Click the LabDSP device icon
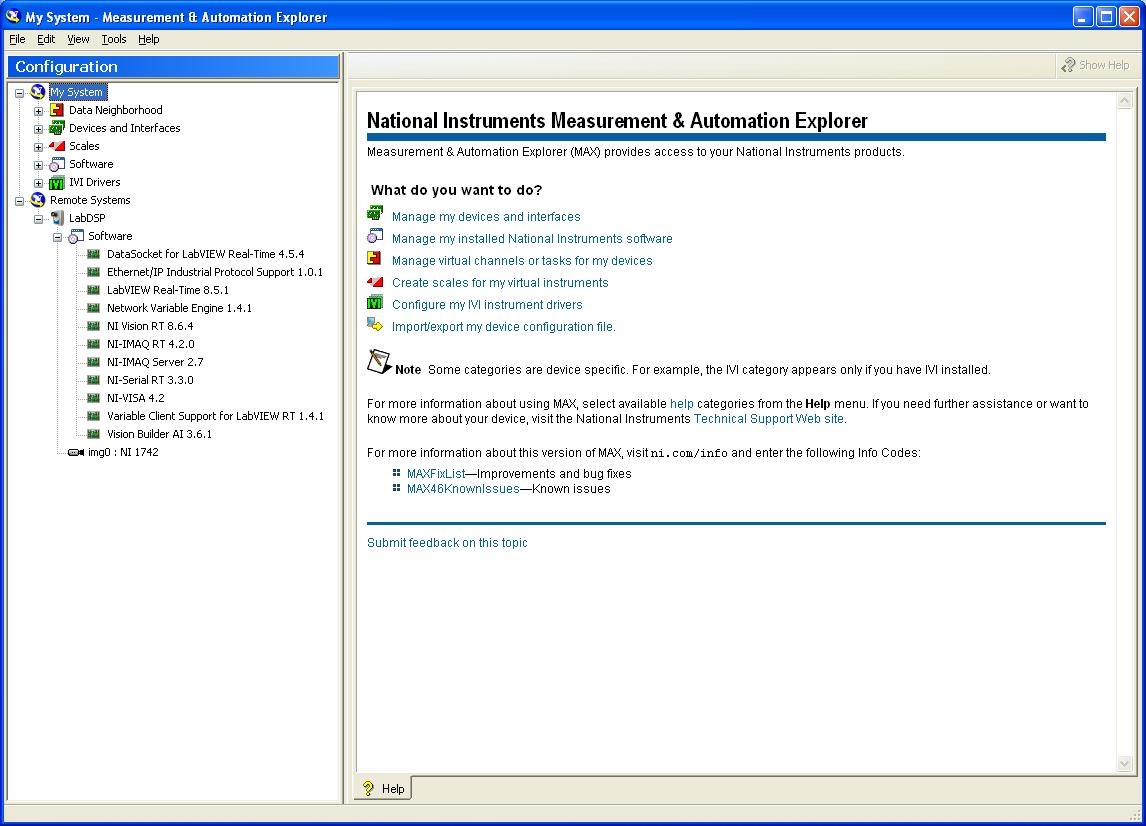 [x=57, y=218]
